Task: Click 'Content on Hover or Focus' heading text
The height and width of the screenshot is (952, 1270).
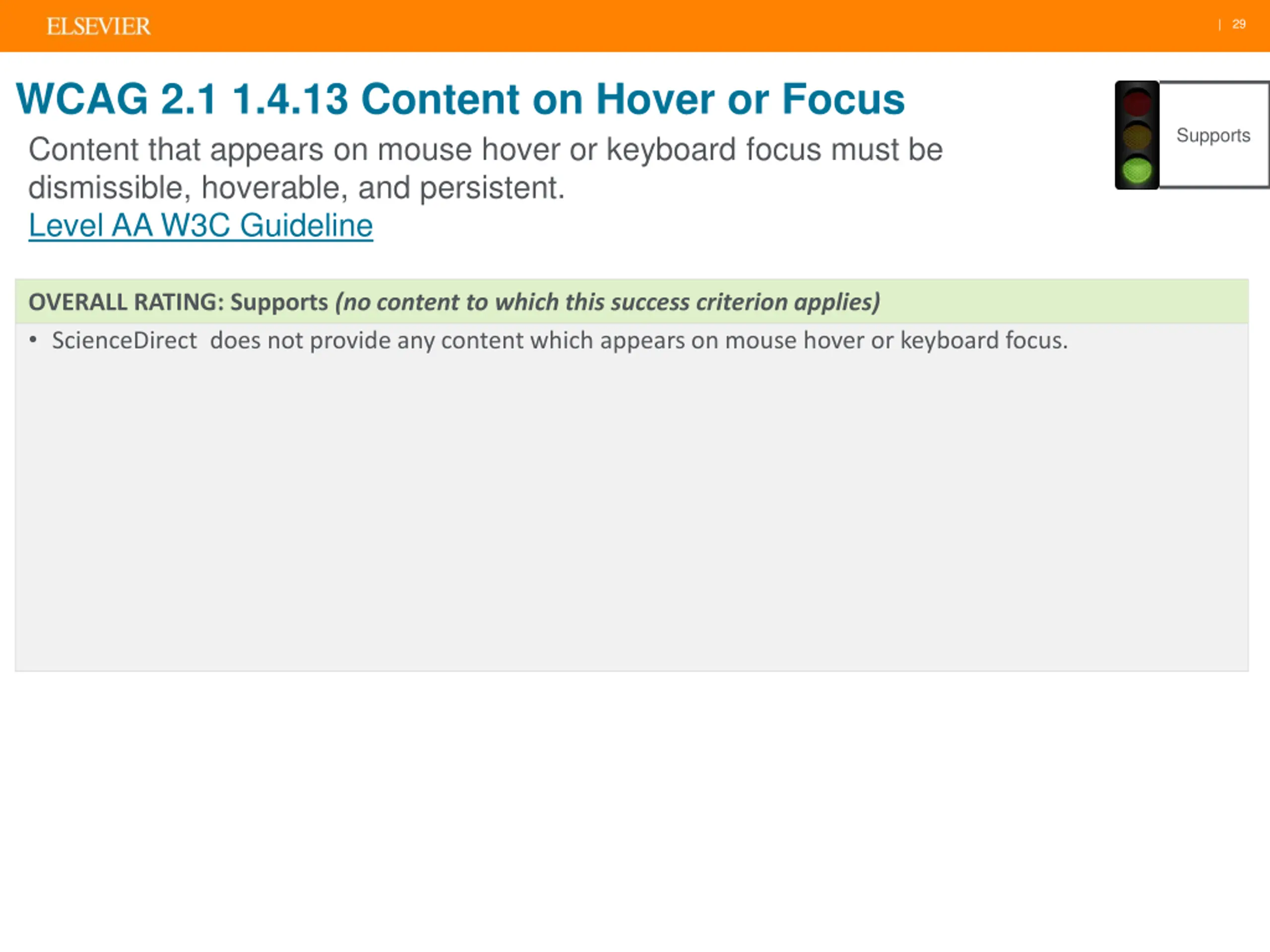Action: [x=633, y=99]
